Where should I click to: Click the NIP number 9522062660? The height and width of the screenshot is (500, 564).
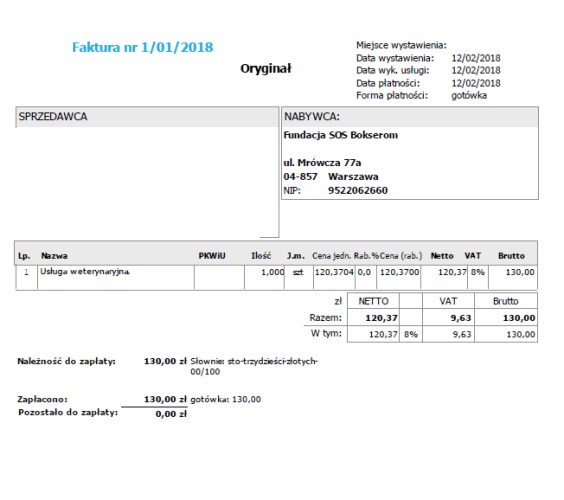pyautogui.click(x=358, y=190)
